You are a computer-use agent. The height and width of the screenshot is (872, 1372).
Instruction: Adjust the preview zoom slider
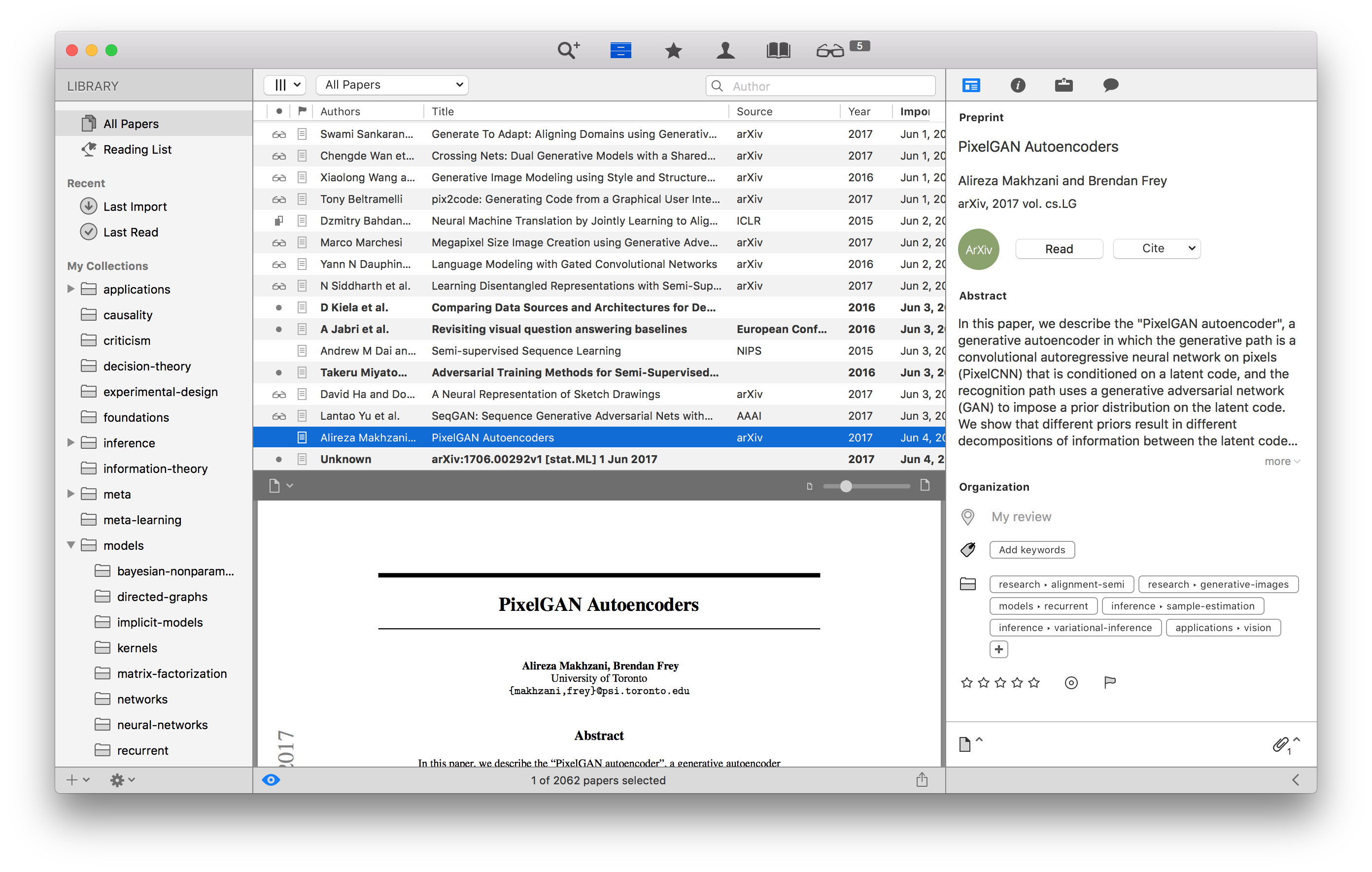(x=865, y=486)
